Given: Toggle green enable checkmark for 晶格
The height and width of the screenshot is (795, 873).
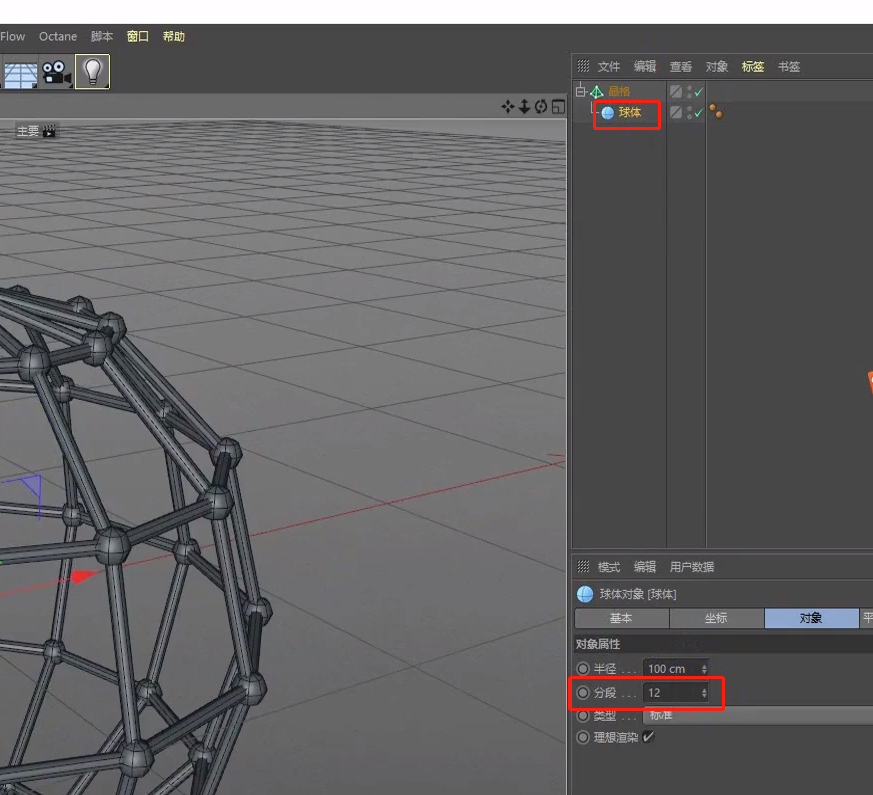Looking at the screenshot, I should pos(698,92).
